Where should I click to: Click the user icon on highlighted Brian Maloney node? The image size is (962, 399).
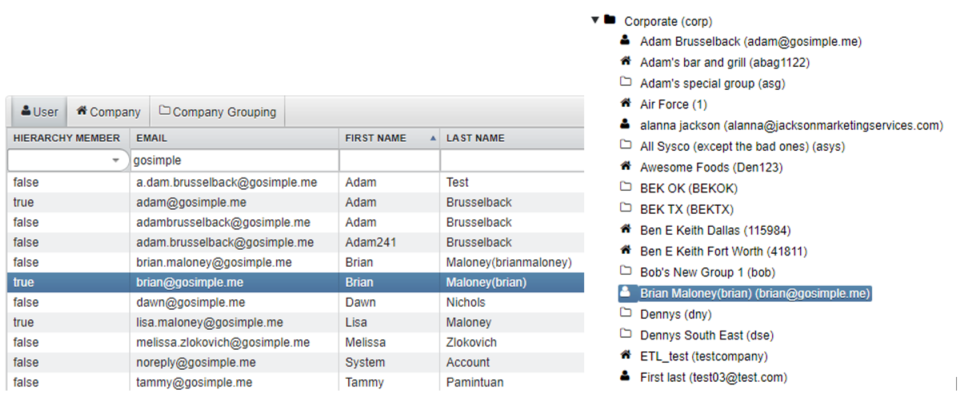(625, 293)
